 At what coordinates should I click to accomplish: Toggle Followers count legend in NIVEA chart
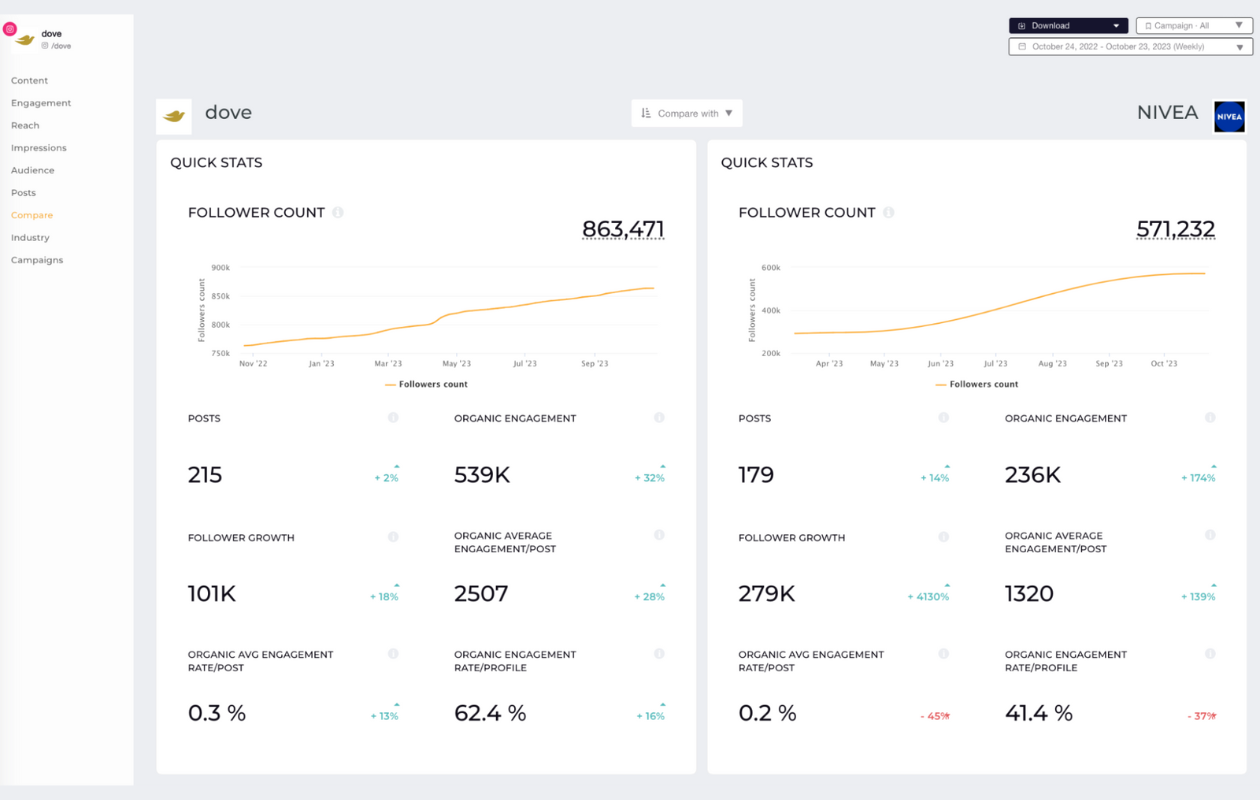pos(977,384)
